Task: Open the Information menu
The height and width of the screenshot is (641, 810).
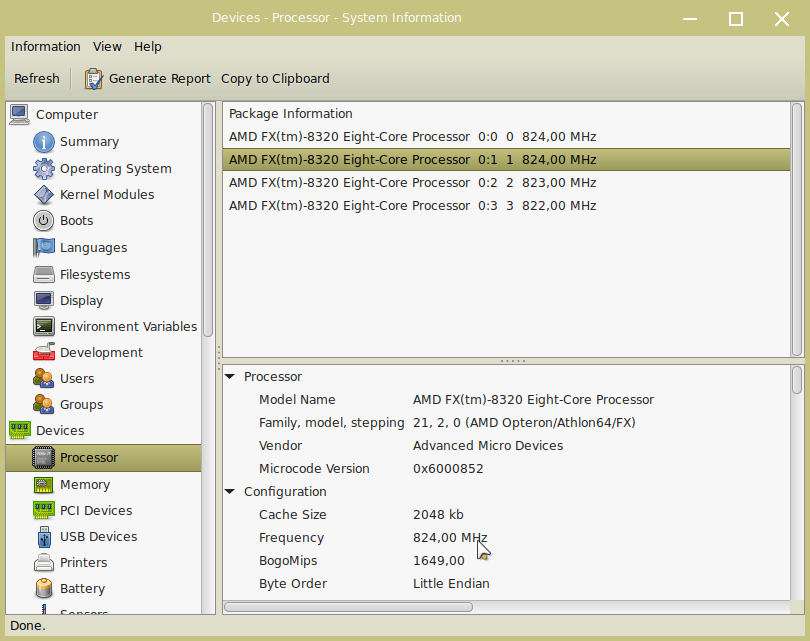Action: 45,46
